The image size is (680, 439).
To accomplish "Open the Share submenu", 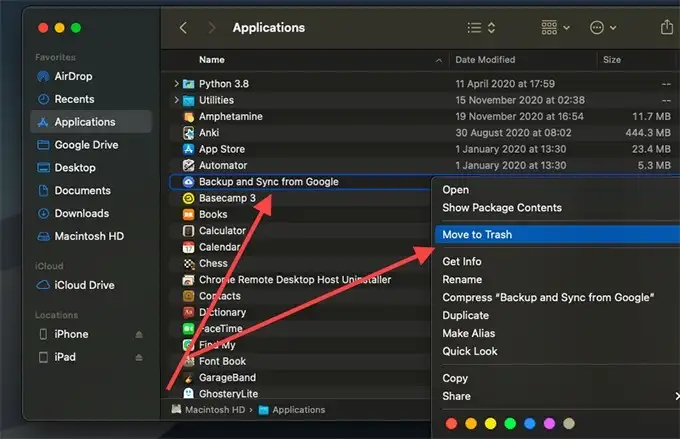I will pos(557,396).
